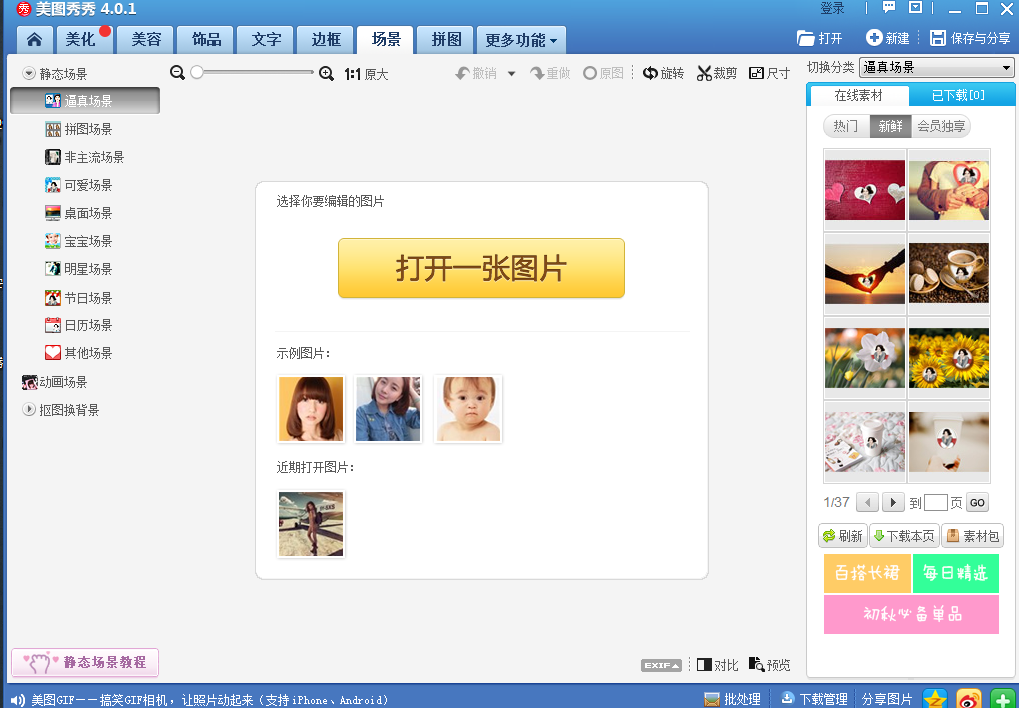This screenshot has width=1019, height=708.
Task: Select the 热门 filter
Action: pyautogui.click(x=846, y=126)
